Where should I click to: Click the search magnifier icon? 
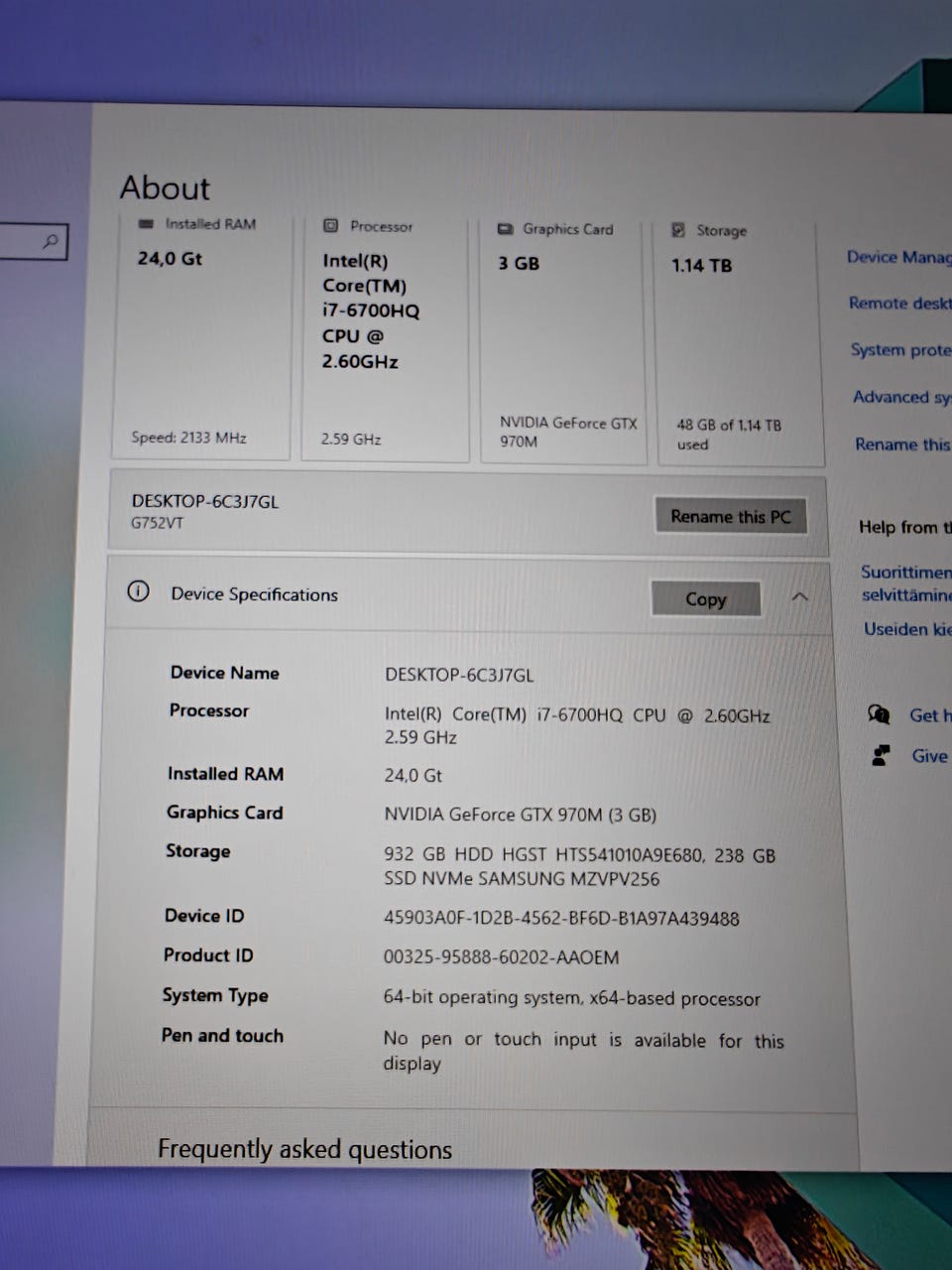pos(50,241)
